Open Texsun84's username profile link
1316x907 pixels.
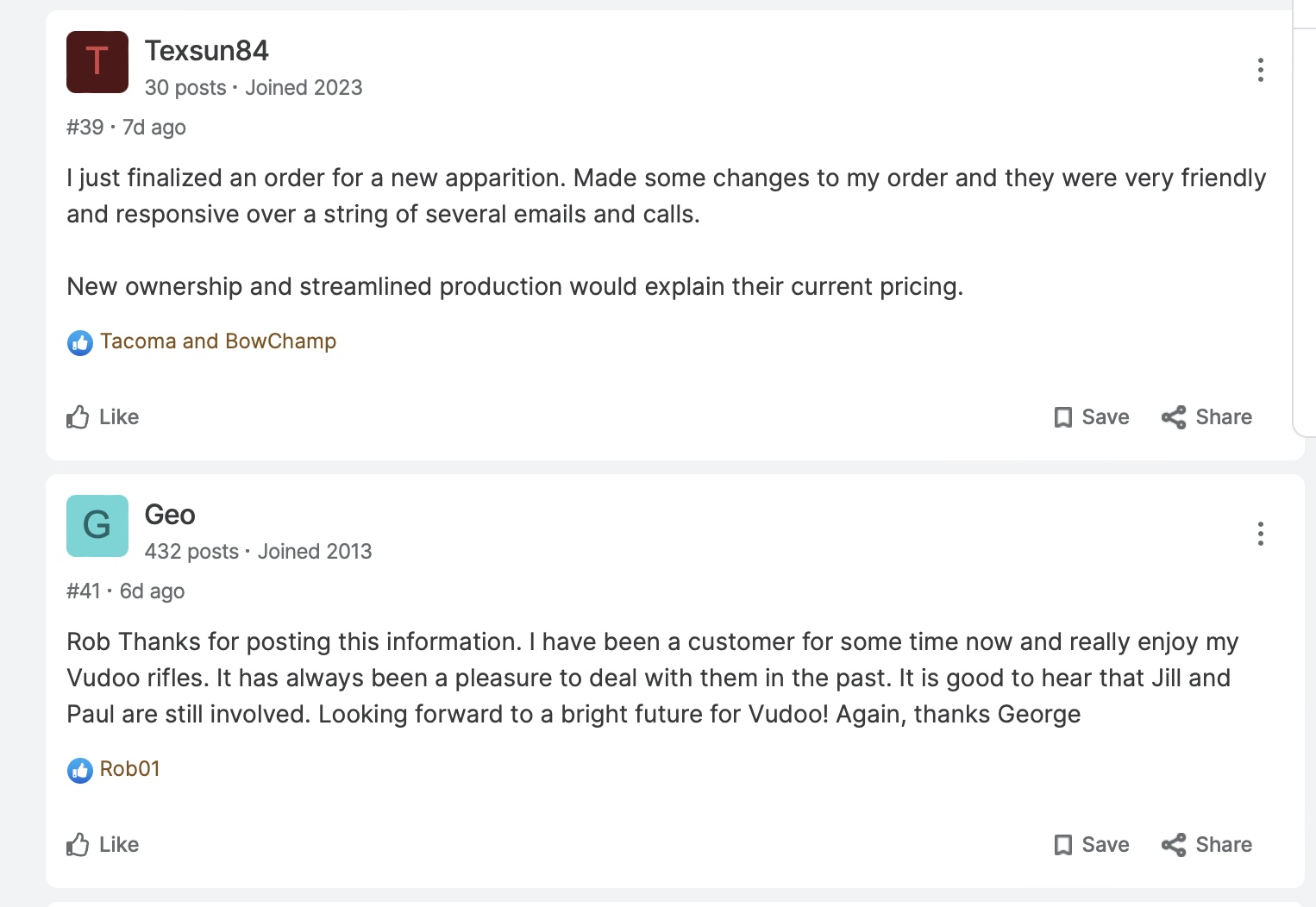(x=207, y=51)
